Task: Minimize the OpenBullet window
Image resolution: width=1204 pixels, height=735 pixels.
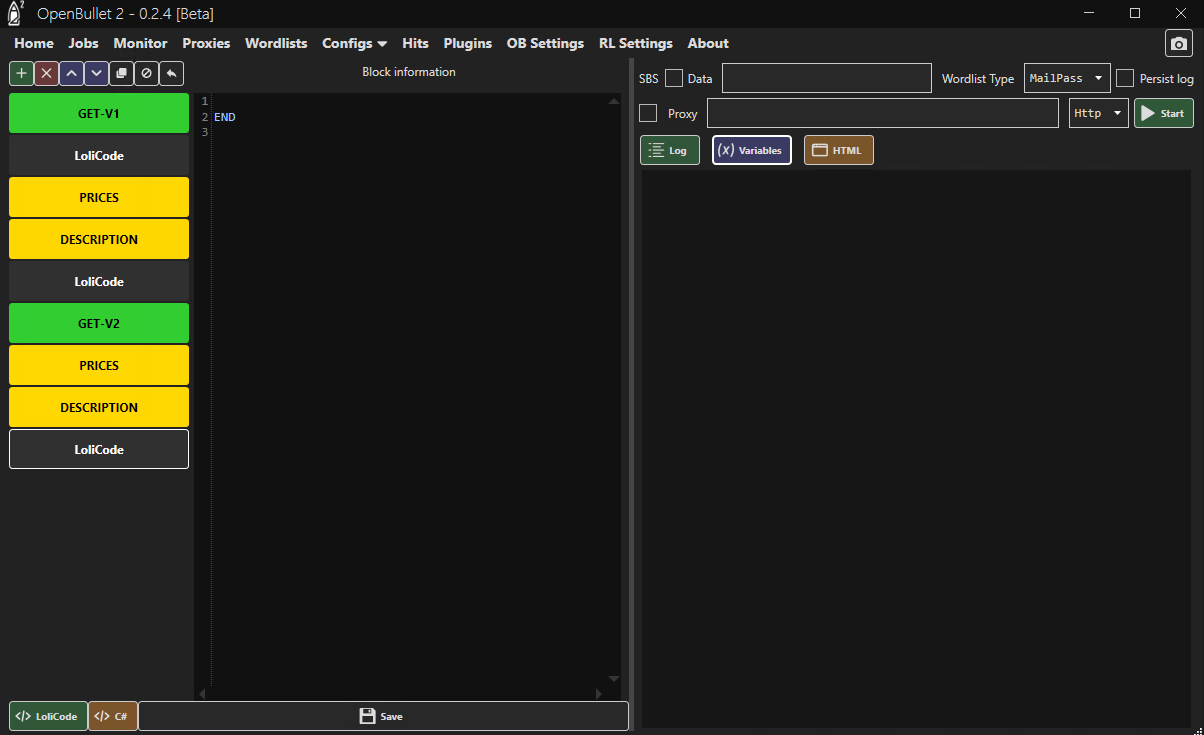Action: 1089,13
